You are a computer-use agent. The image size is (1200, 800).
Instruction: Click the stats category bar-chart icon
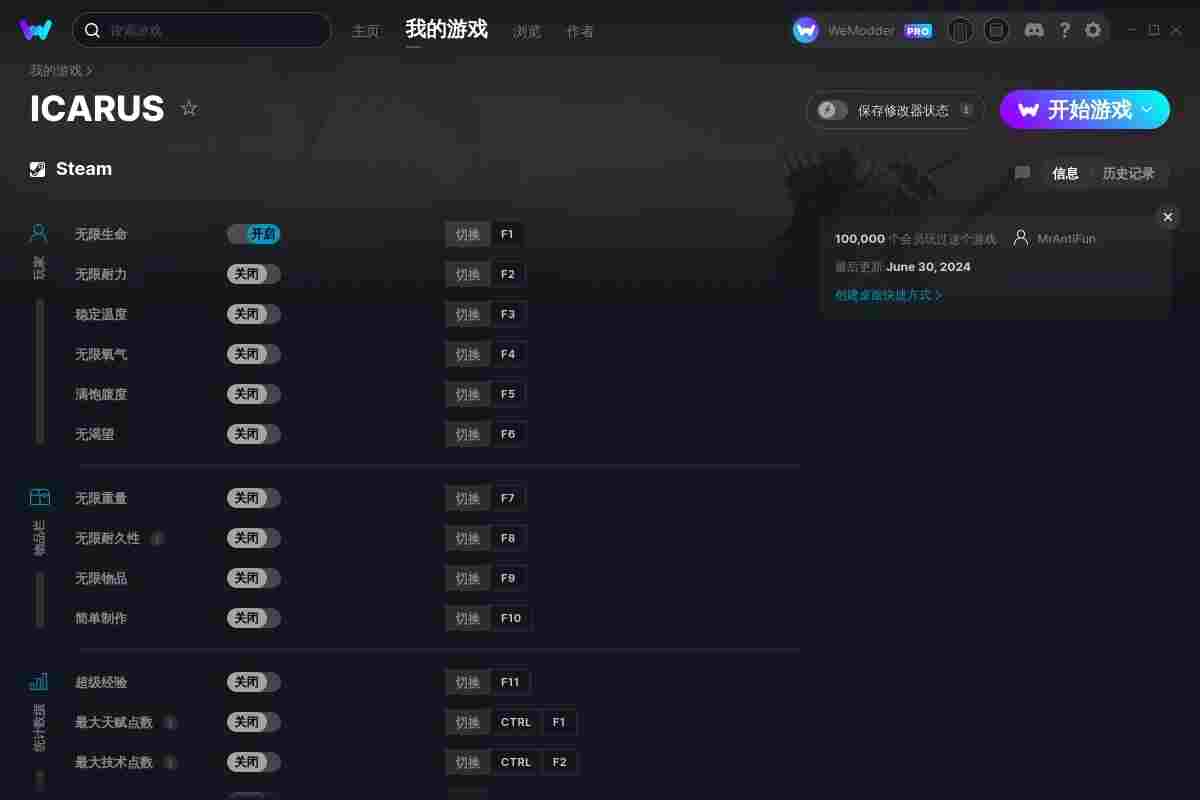point(39,681)
